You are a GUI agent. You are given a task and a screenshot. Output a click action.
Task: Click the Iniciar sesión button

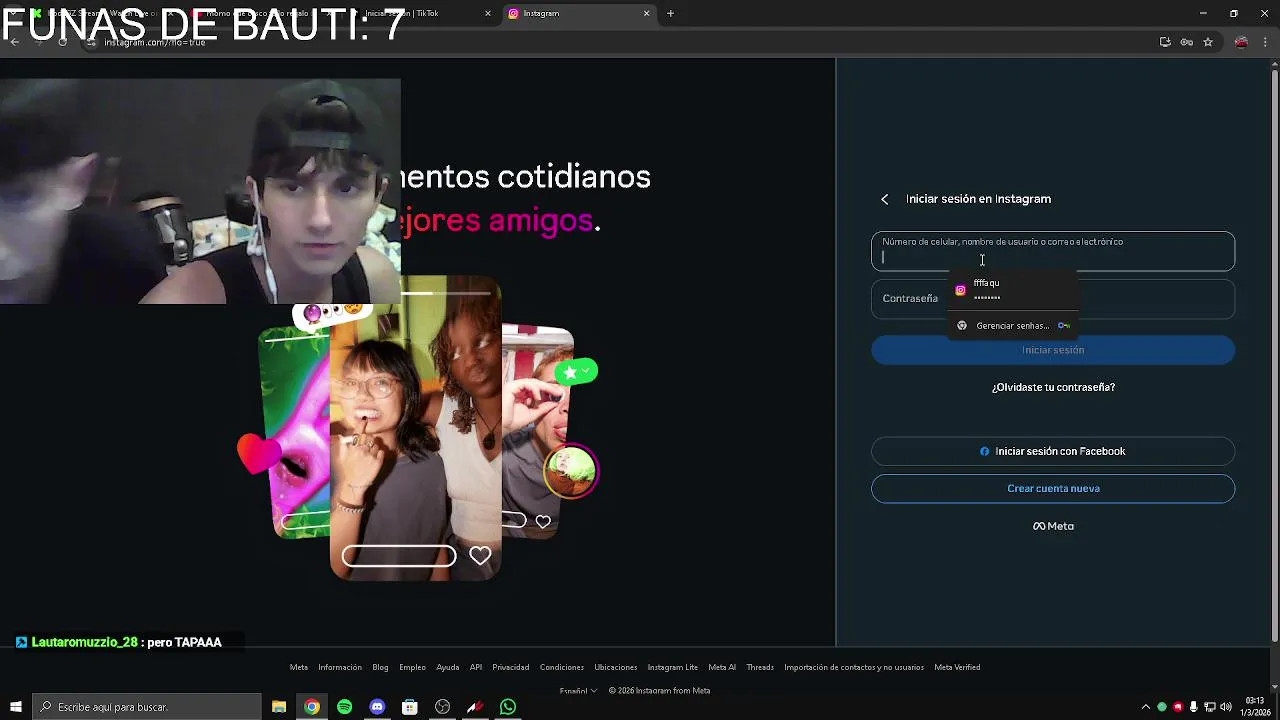pos(1053,350)
